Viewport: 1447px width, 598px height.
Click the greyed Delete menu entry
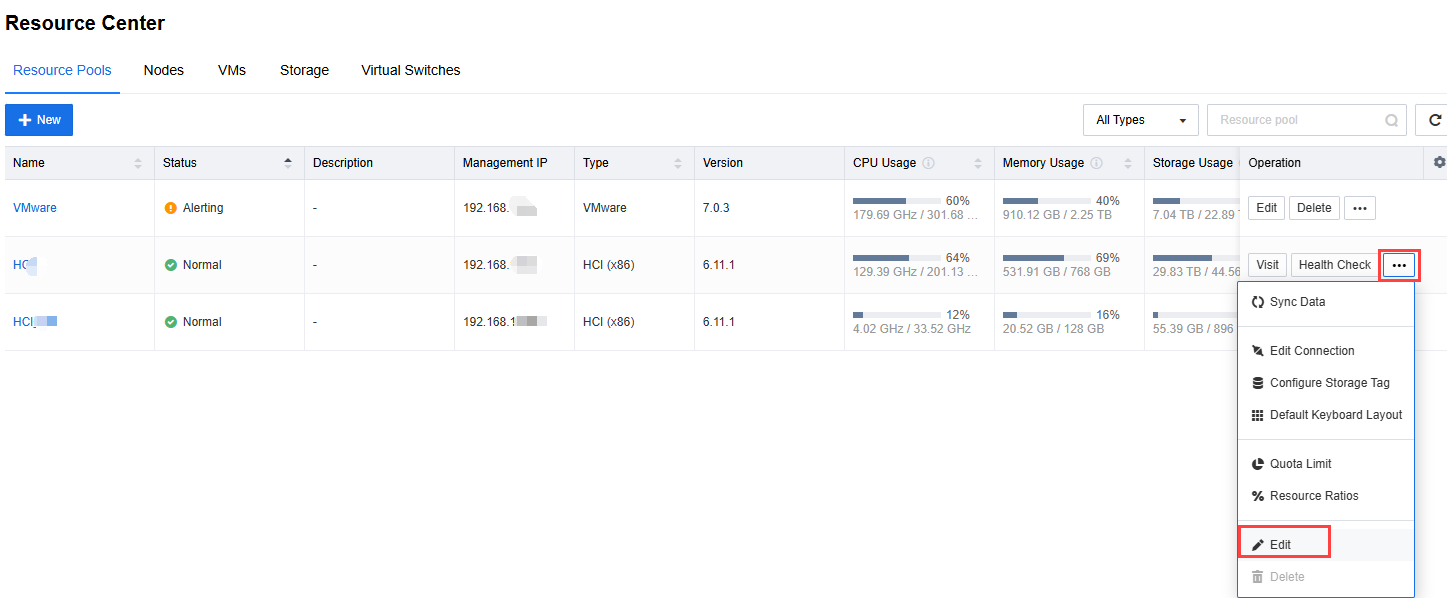pyautogui.click(x=1326, y=577)
